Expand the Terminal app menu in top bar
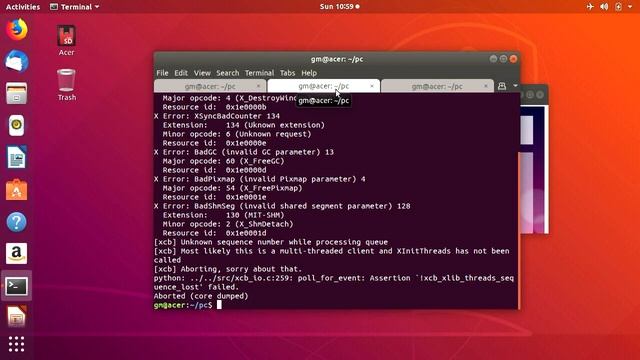The width and height of the screenshot is (640, 360). point(74,7)
